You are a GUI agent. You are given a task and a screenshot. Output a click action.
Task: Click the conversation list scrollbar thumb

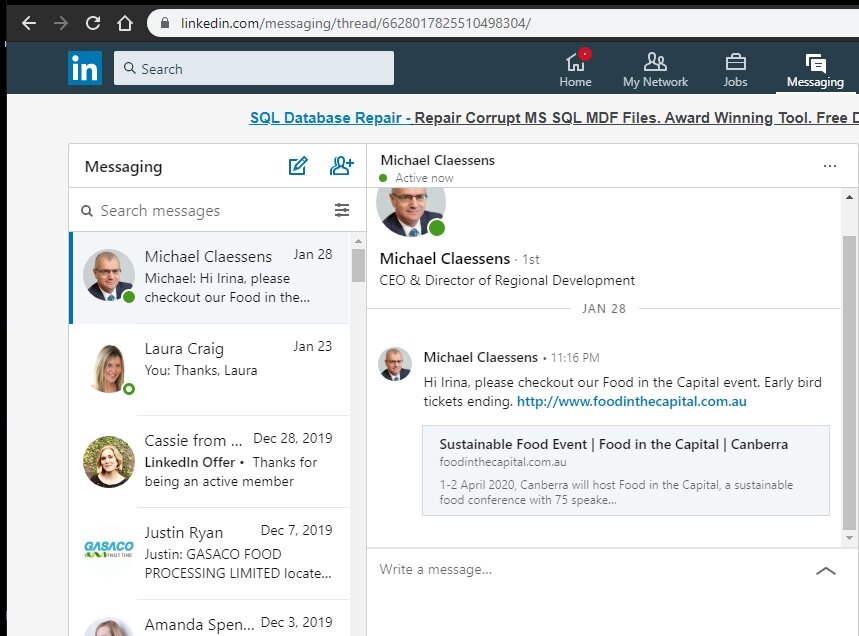tap(358, 265)
